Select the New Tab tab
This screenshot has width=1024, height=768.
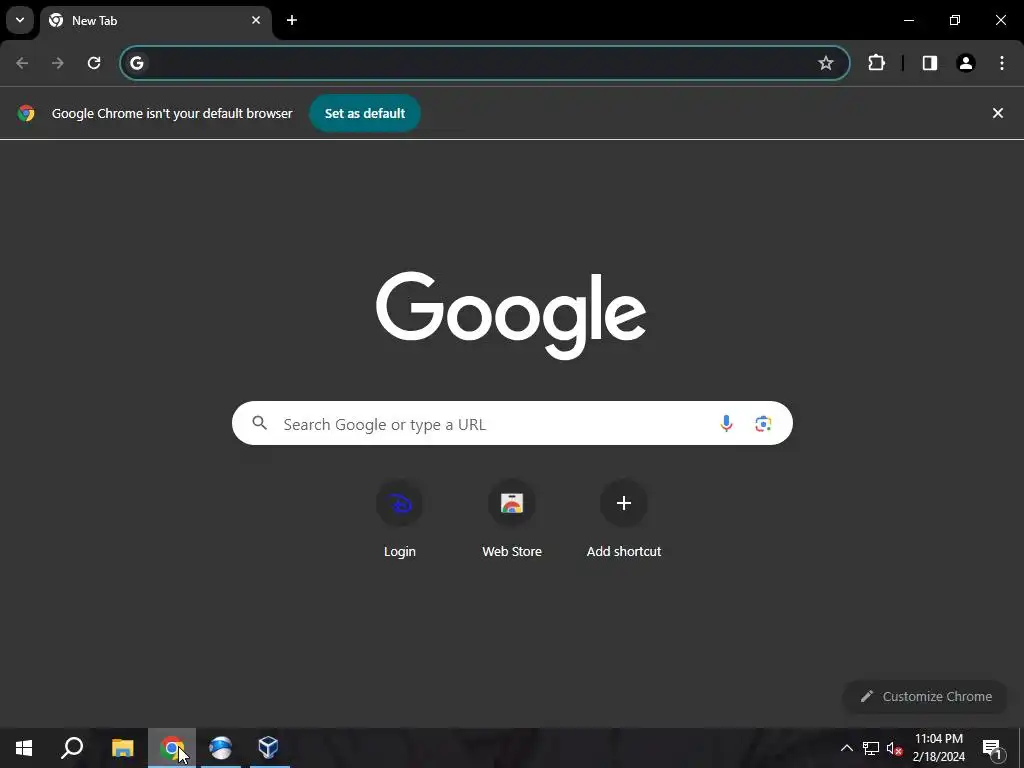tap(155, 20)
